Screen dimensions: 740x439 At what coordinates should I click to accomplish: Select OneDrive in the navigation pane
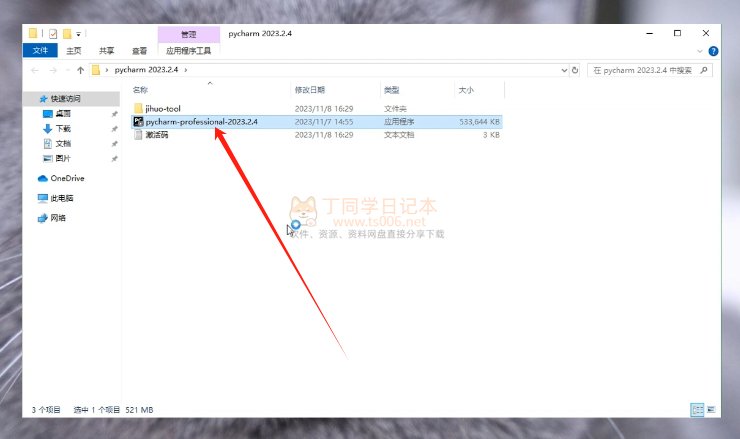pos(67,178)
